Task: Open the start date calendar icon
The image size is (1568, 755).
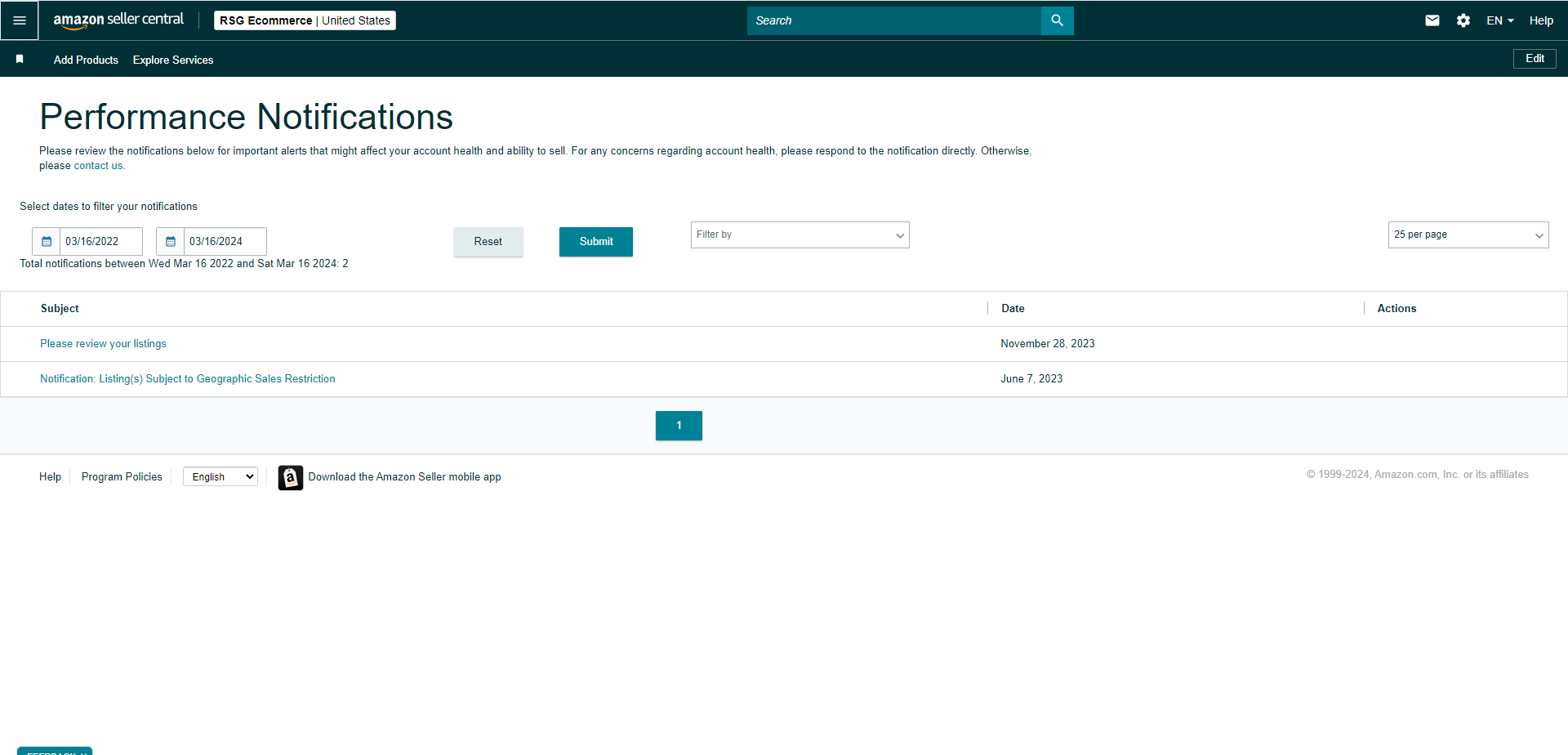Action: pyautogui.click(x=47, y=242)
